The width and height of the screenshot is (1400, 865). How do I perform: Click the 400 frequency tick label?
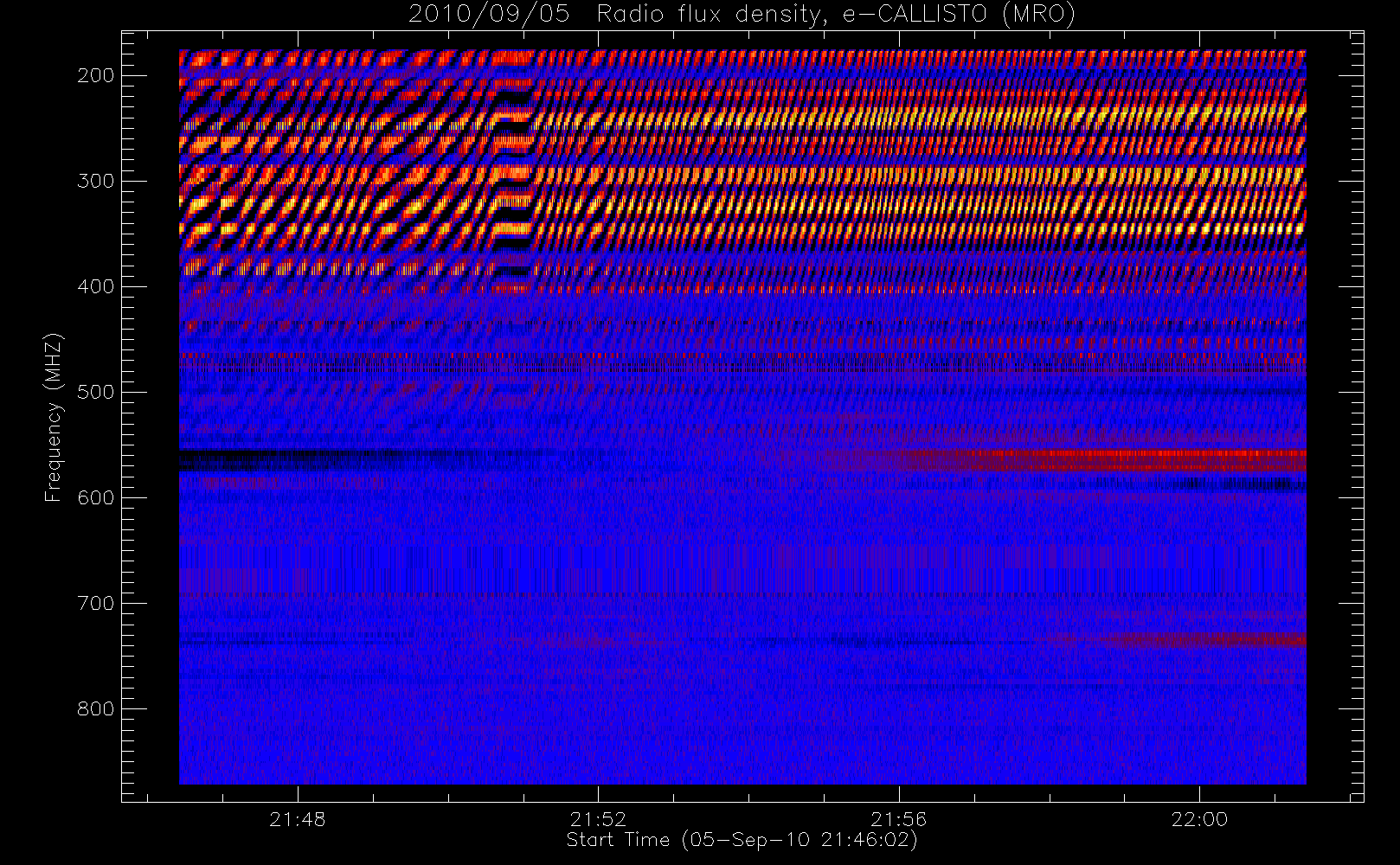coord(95,286)
